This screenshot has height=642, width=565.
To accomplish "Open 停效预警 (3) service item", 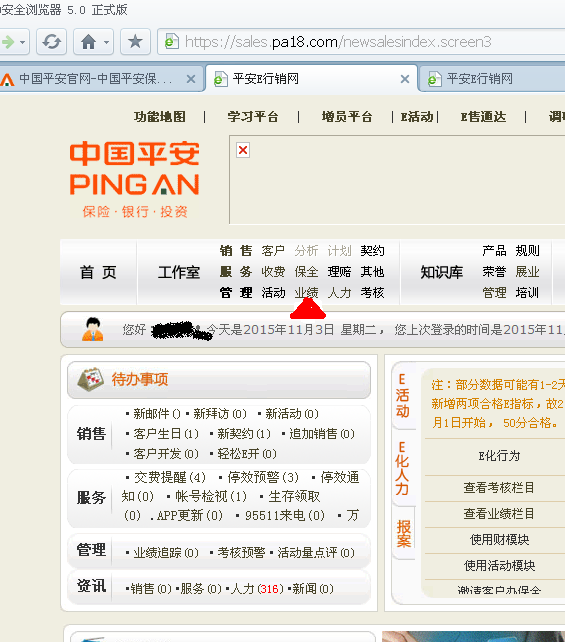I will pyautogui.click(x=263, y=477).
